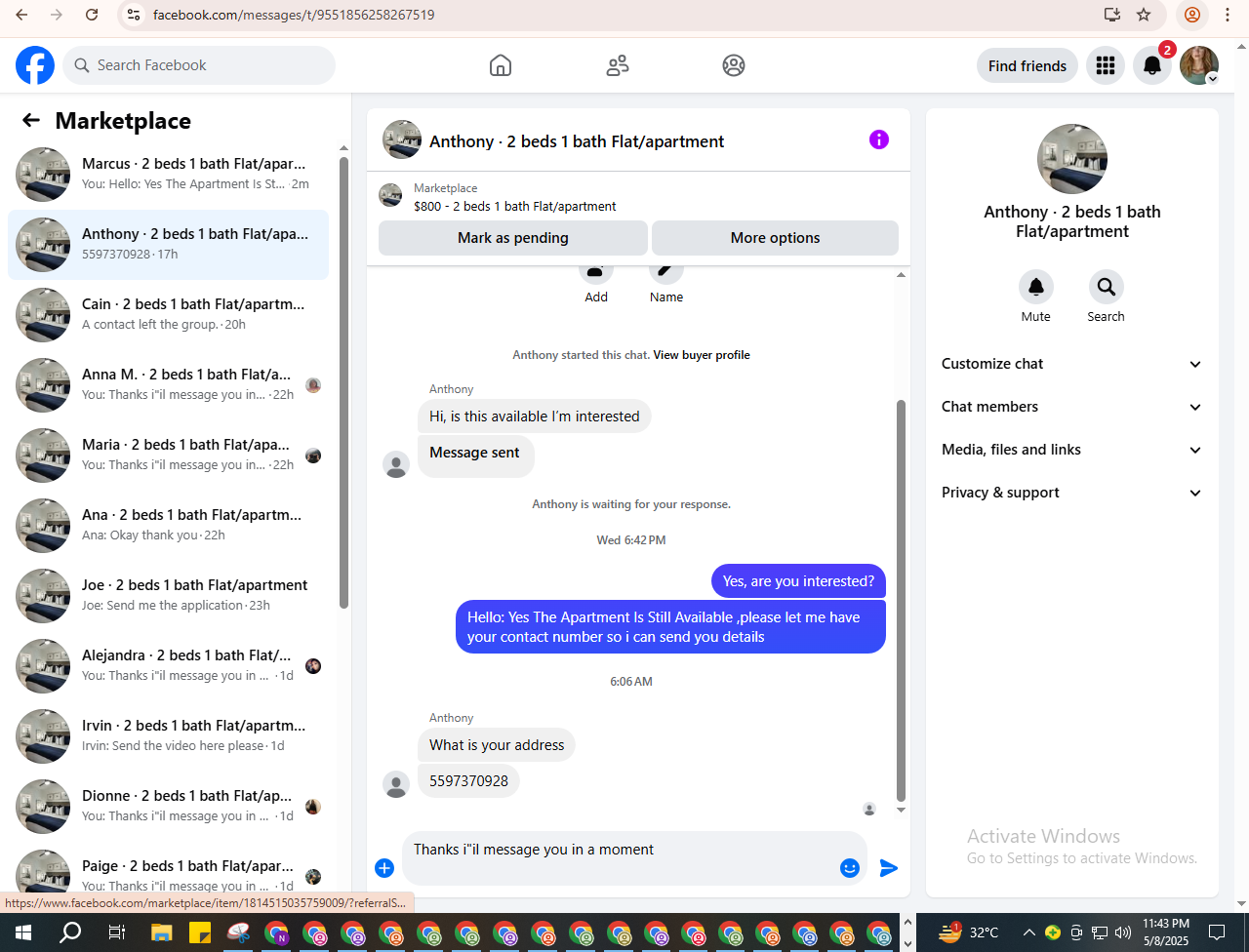
Task: Open the account profile picture menu
Action: (1199, 65)
